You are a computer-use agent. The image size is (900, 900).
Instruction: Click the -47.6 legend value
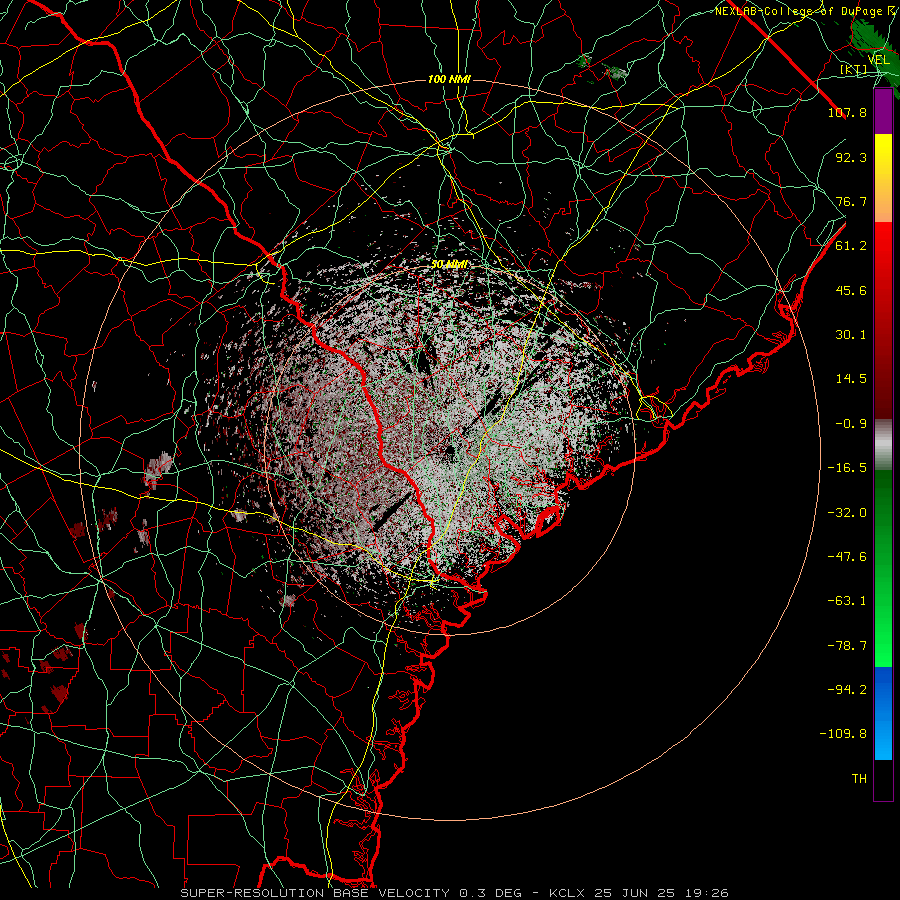(847, 557)
